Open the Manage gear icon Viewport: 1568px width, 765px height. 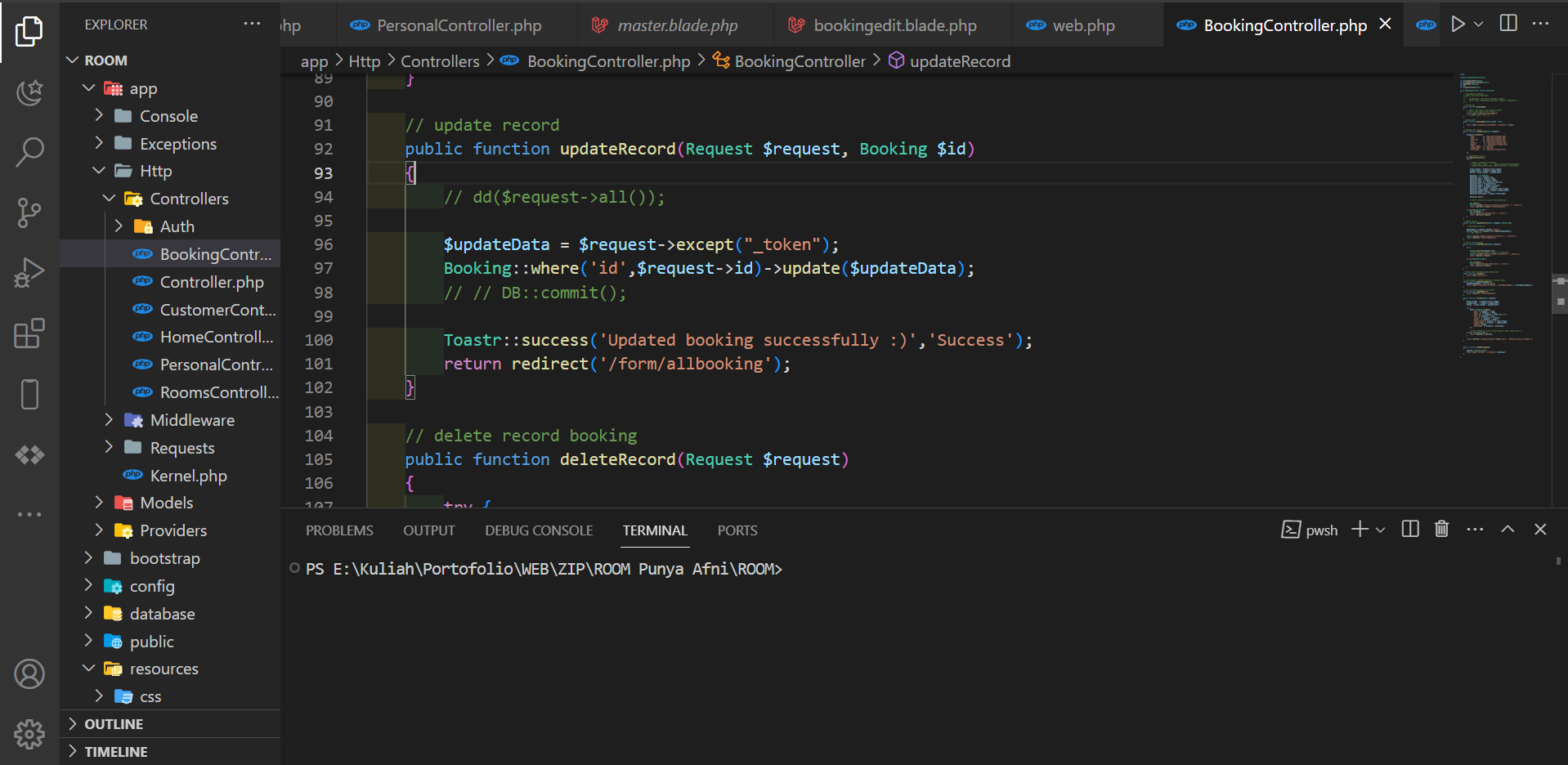click(29, 734)
